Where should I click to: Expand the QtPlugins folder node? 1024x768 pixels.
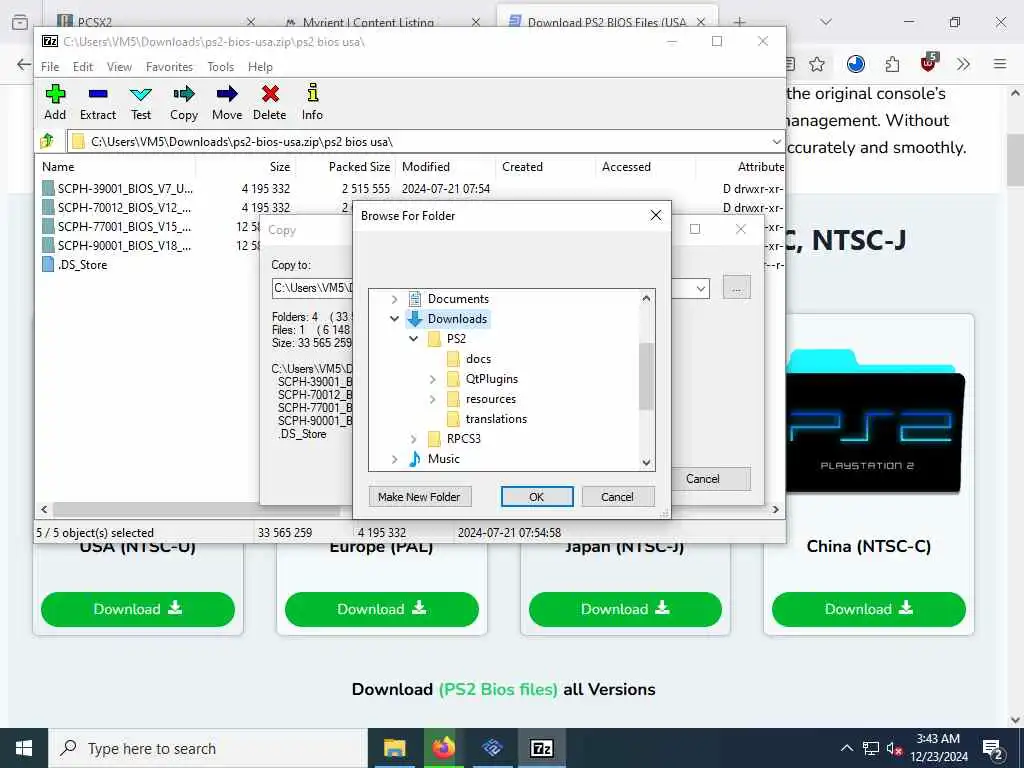tap(432, 379)
